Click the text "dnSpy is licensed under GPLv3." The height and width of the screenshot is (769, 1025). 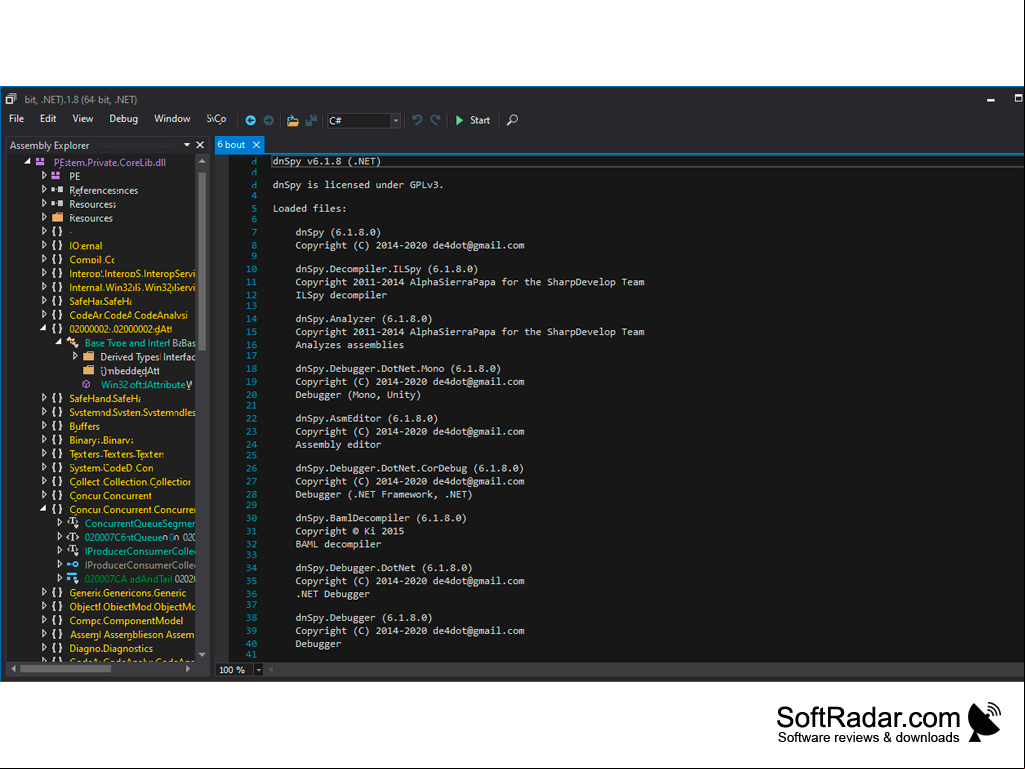358,185
